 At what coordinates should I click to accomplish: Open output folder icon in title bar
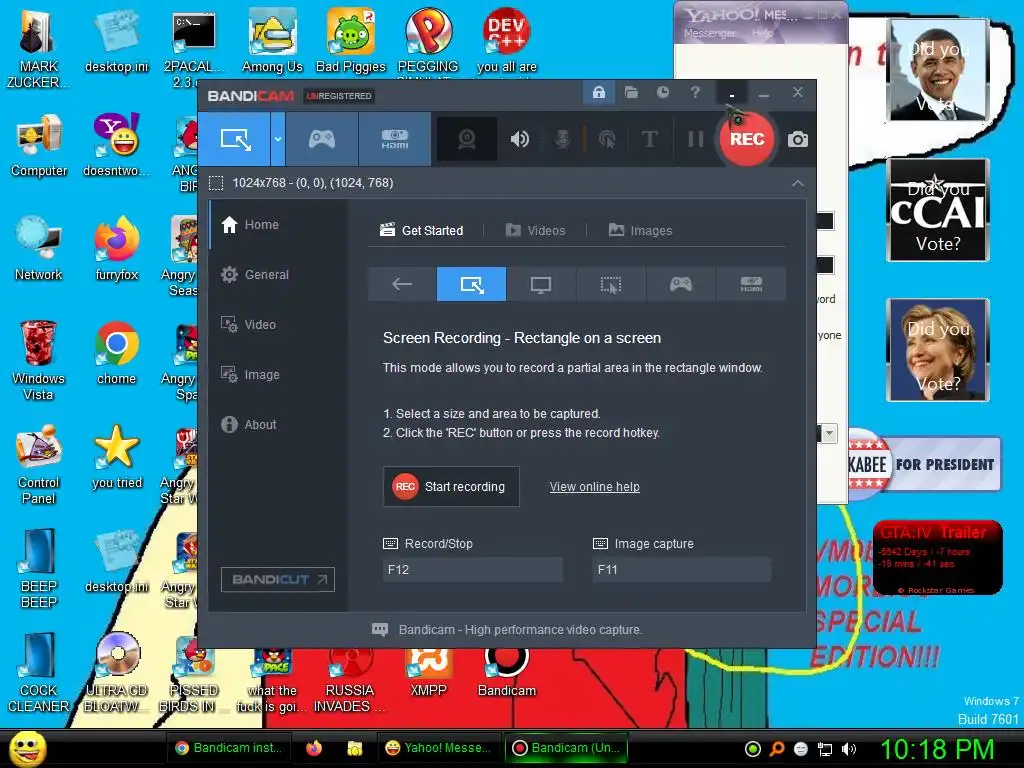(x=631, y=93)
